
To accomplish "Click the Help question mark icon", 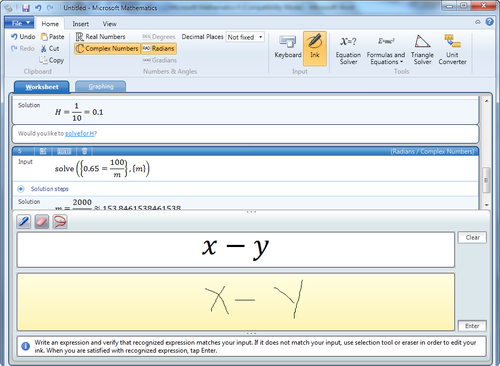I will [x=489, y=22].
